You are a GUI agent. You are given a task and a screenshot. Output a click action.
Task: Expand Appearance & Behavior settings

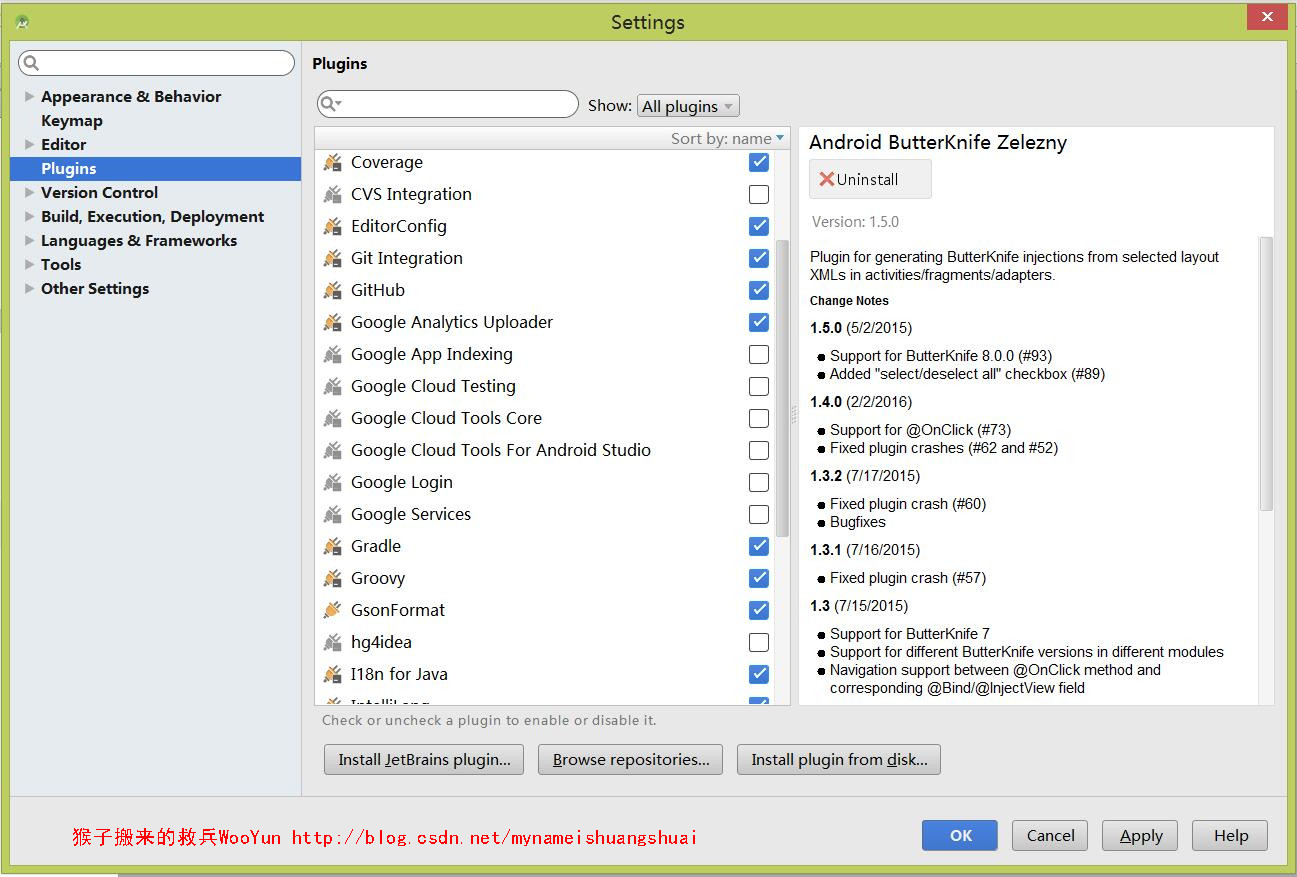pos(29,97)
